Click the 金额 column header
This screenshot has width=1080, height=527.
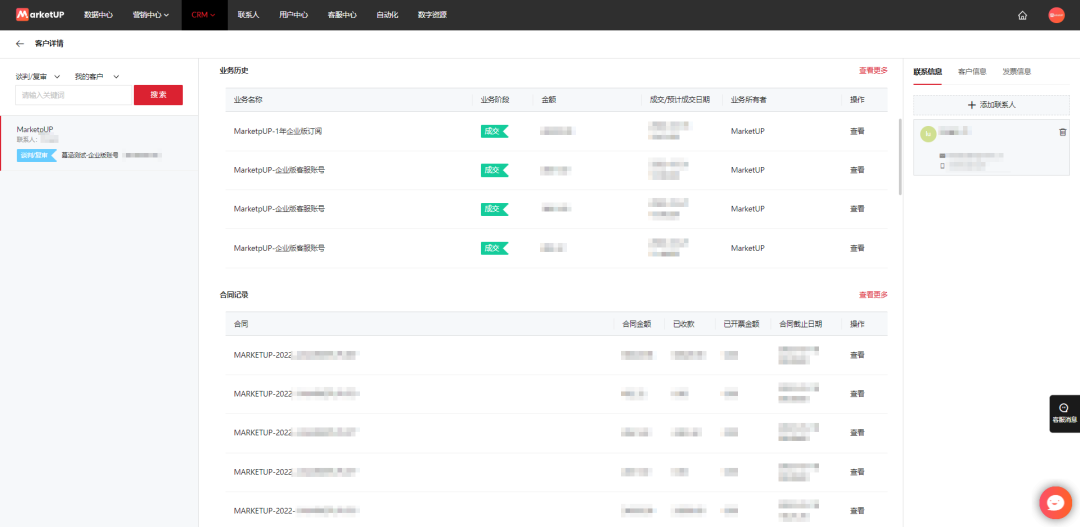(x=549, y=100)
